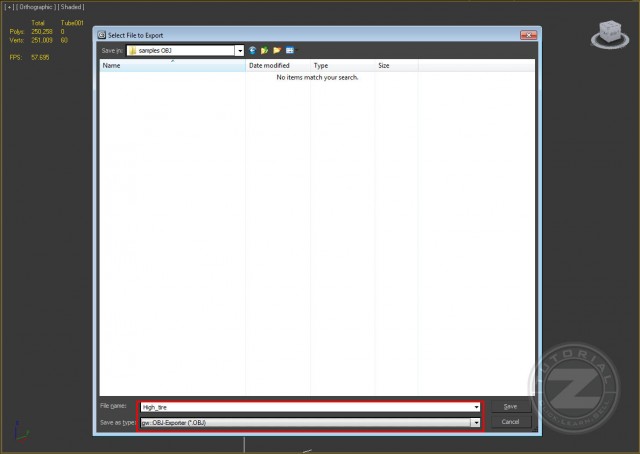Expand the Save as type dropdown
This screenshot has width=640, height=454.
click(x=476, y=422)
